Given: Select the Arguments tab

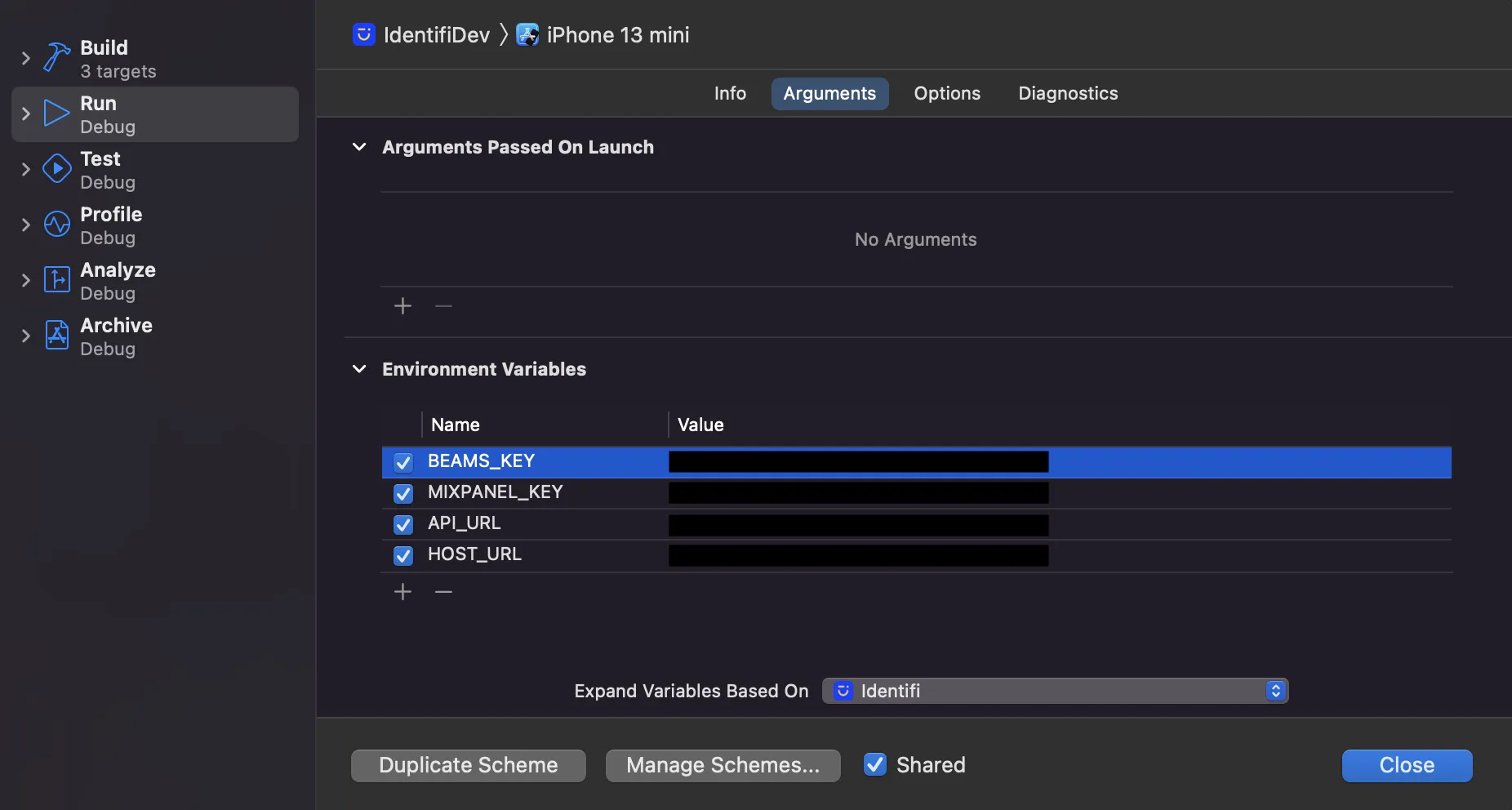Looking at the screenshot, I should [829, 93].
